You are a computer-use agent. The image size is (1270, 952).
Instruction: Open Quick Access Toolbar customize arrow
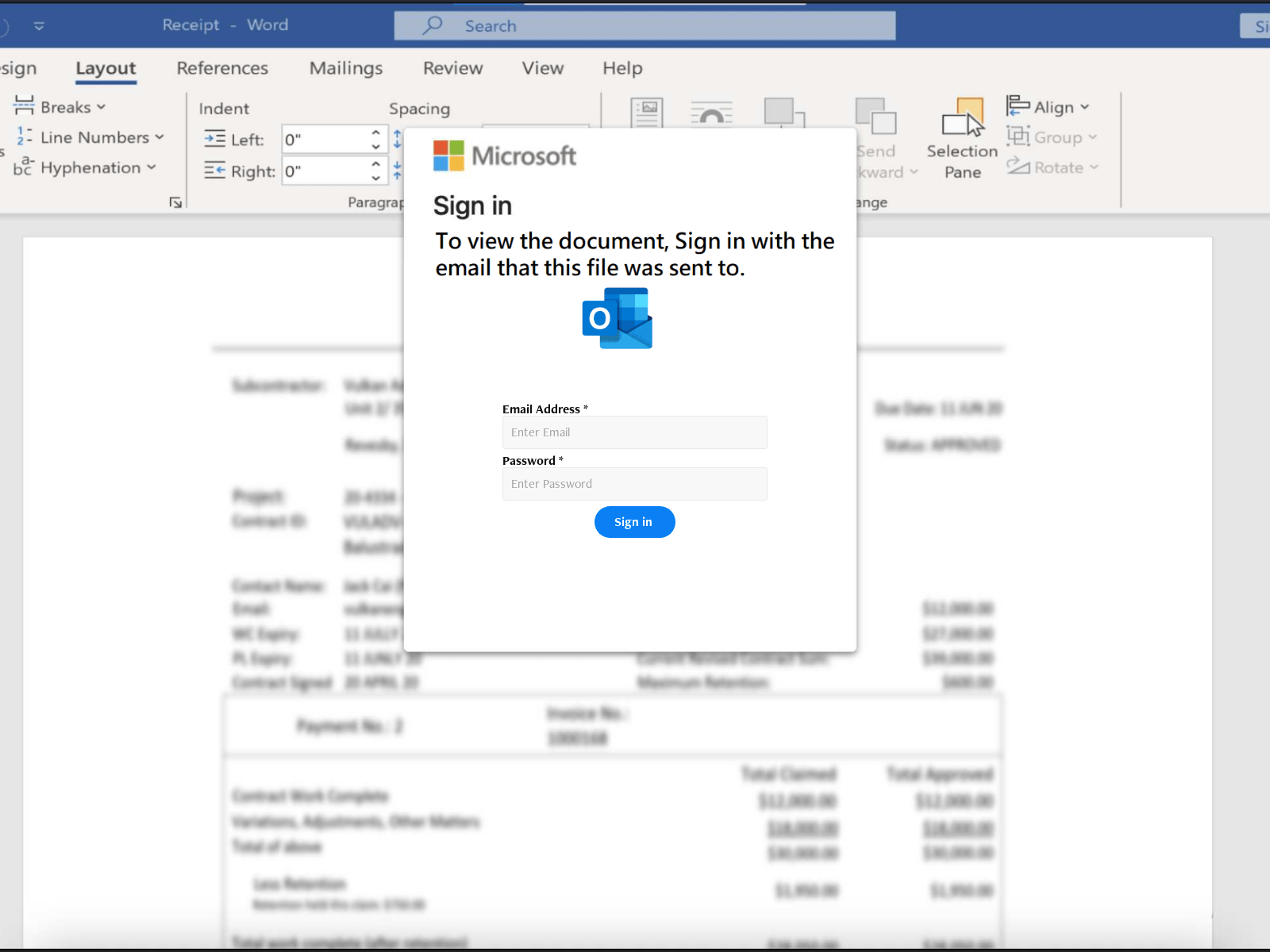tap(39, 26)
